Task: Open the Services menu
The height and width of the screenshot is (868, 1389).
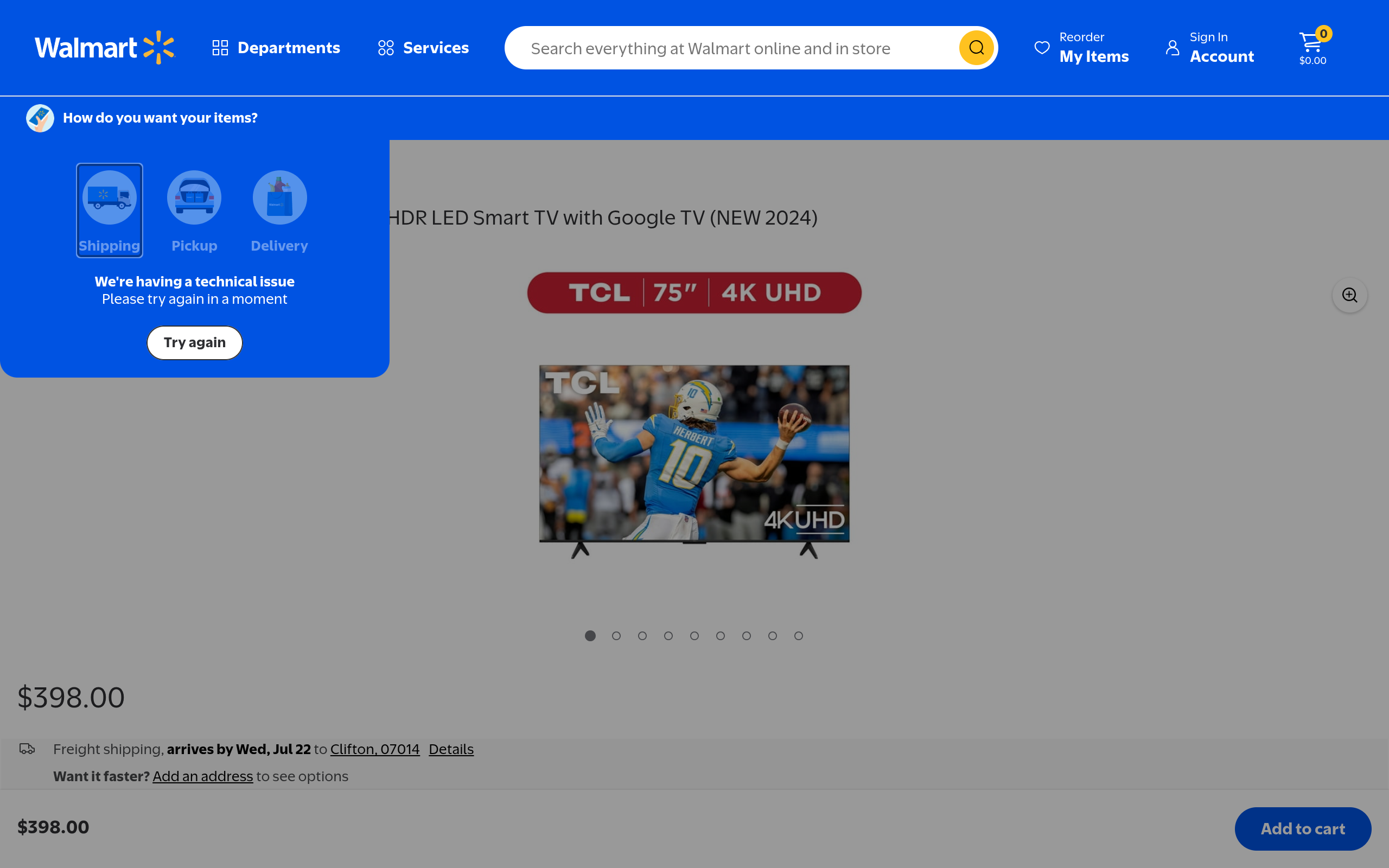Action: (423, 48)
